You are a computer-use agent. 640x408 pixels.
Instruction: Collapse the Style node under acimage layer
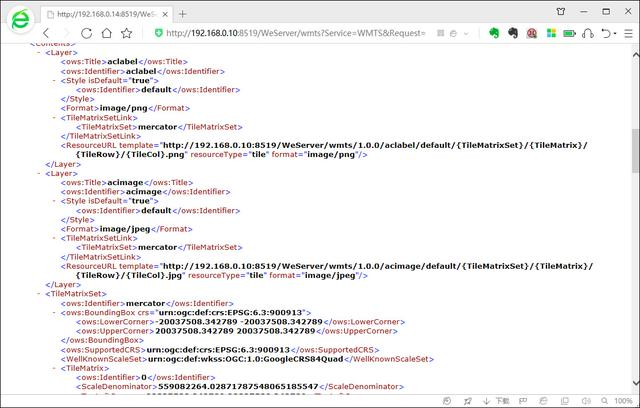pos(54,201)
